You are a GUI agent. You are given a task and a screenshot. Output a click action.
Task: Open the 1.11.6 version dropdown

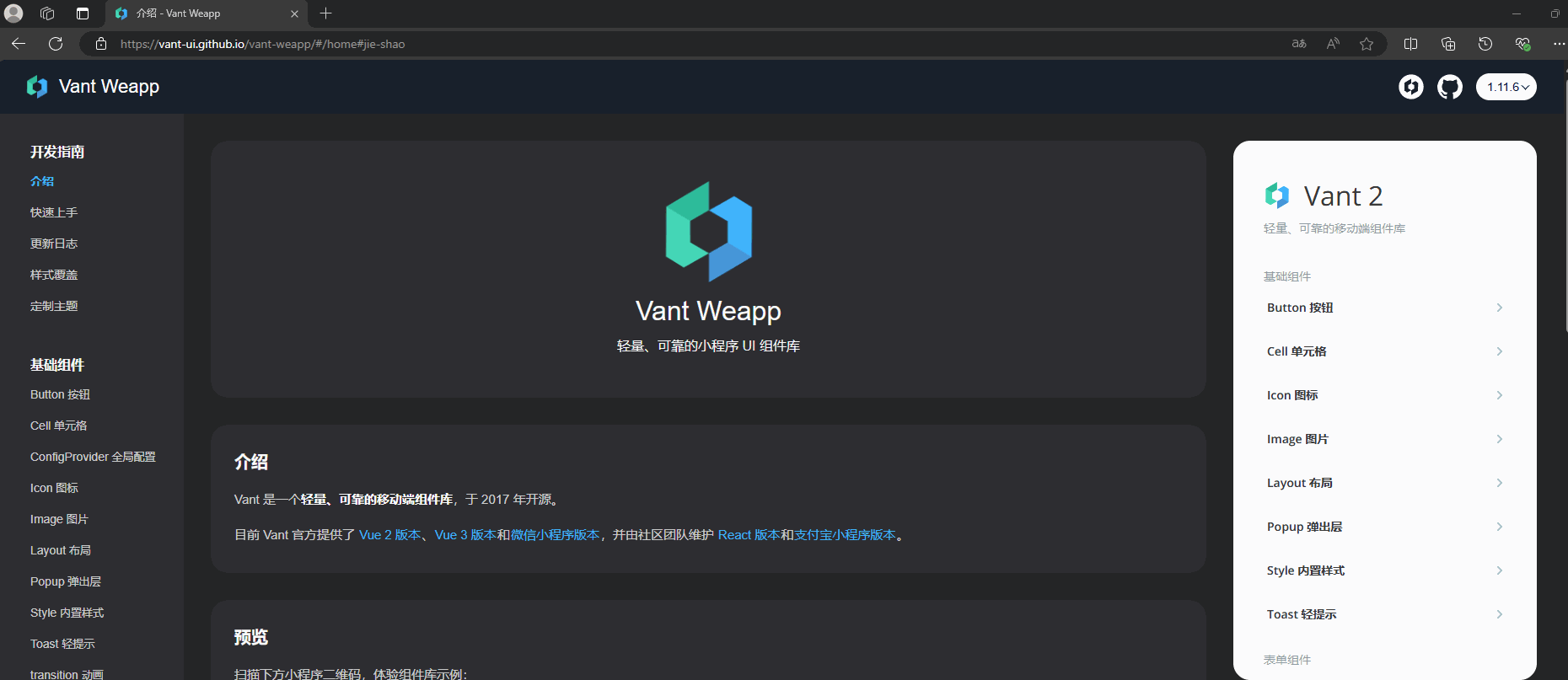pyautogui.click(x=1506, y=87)
